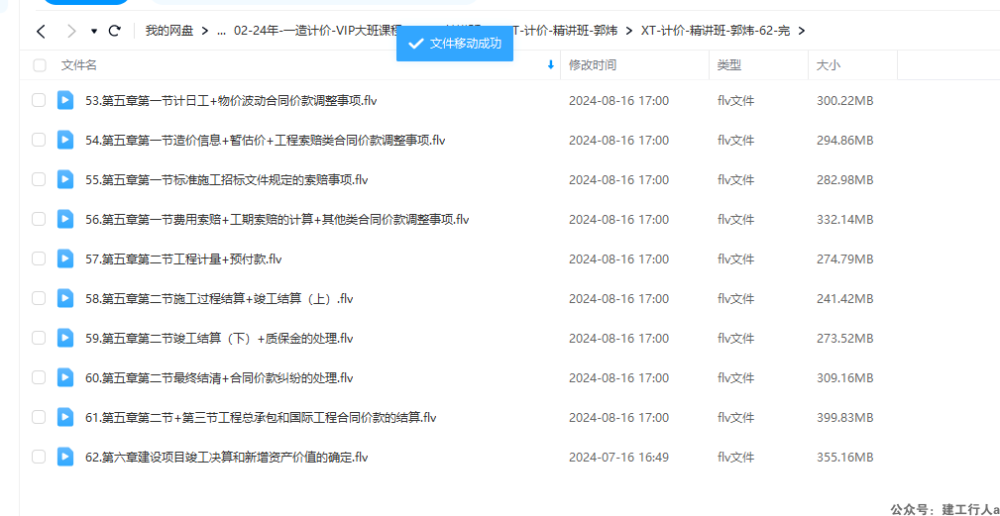Expand the chevron after 我的网盘

point(205,31)
